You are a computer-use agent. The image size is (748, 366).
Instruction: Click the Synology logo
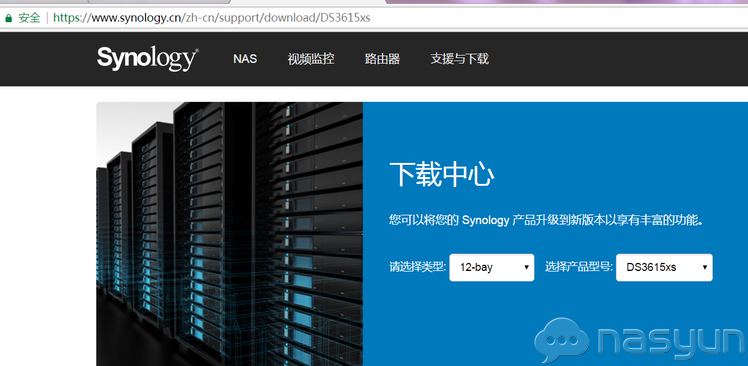pos(148,59)
